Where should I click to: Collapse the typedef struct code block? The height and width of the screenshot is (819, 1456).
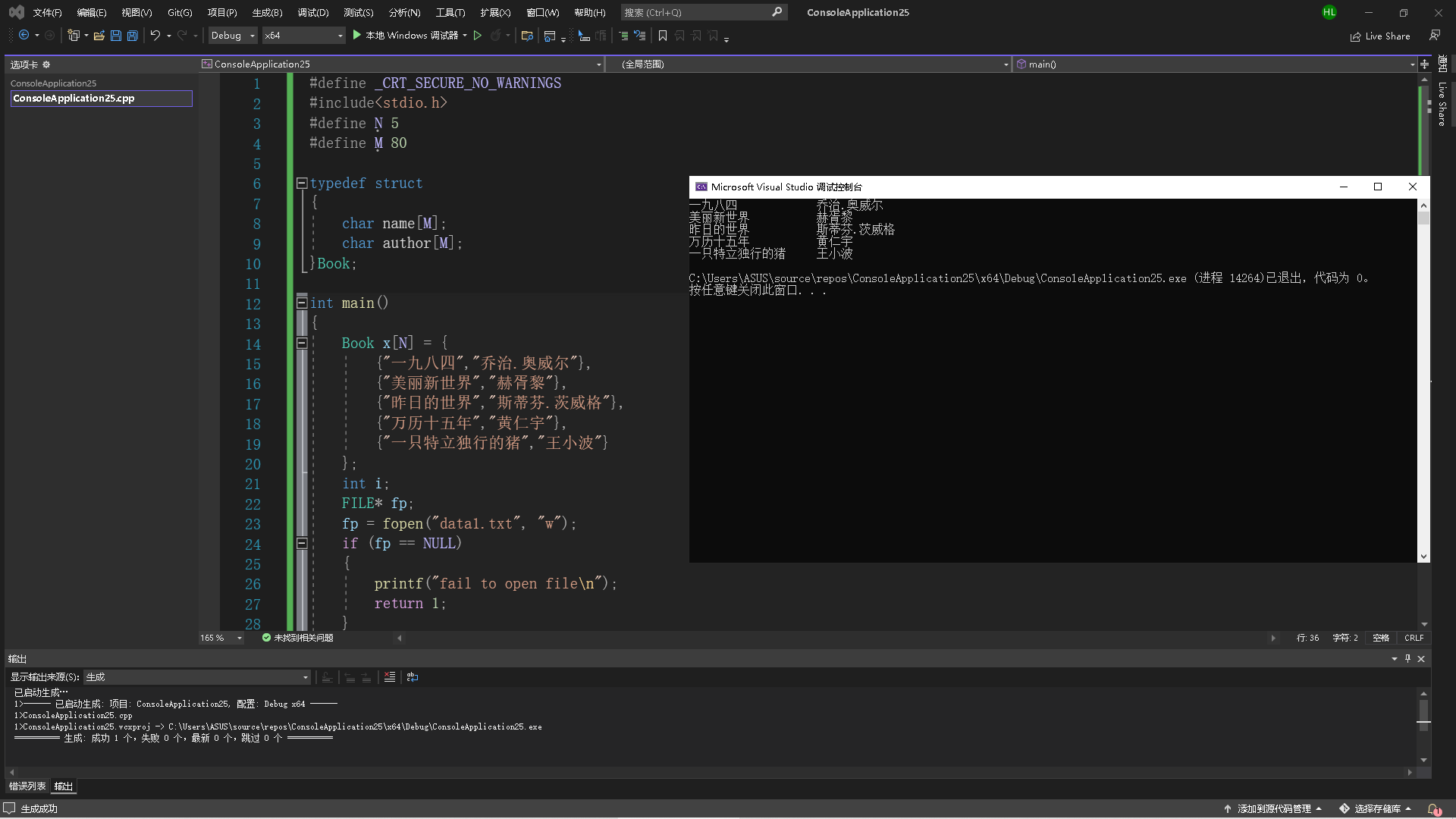[302, 183]
